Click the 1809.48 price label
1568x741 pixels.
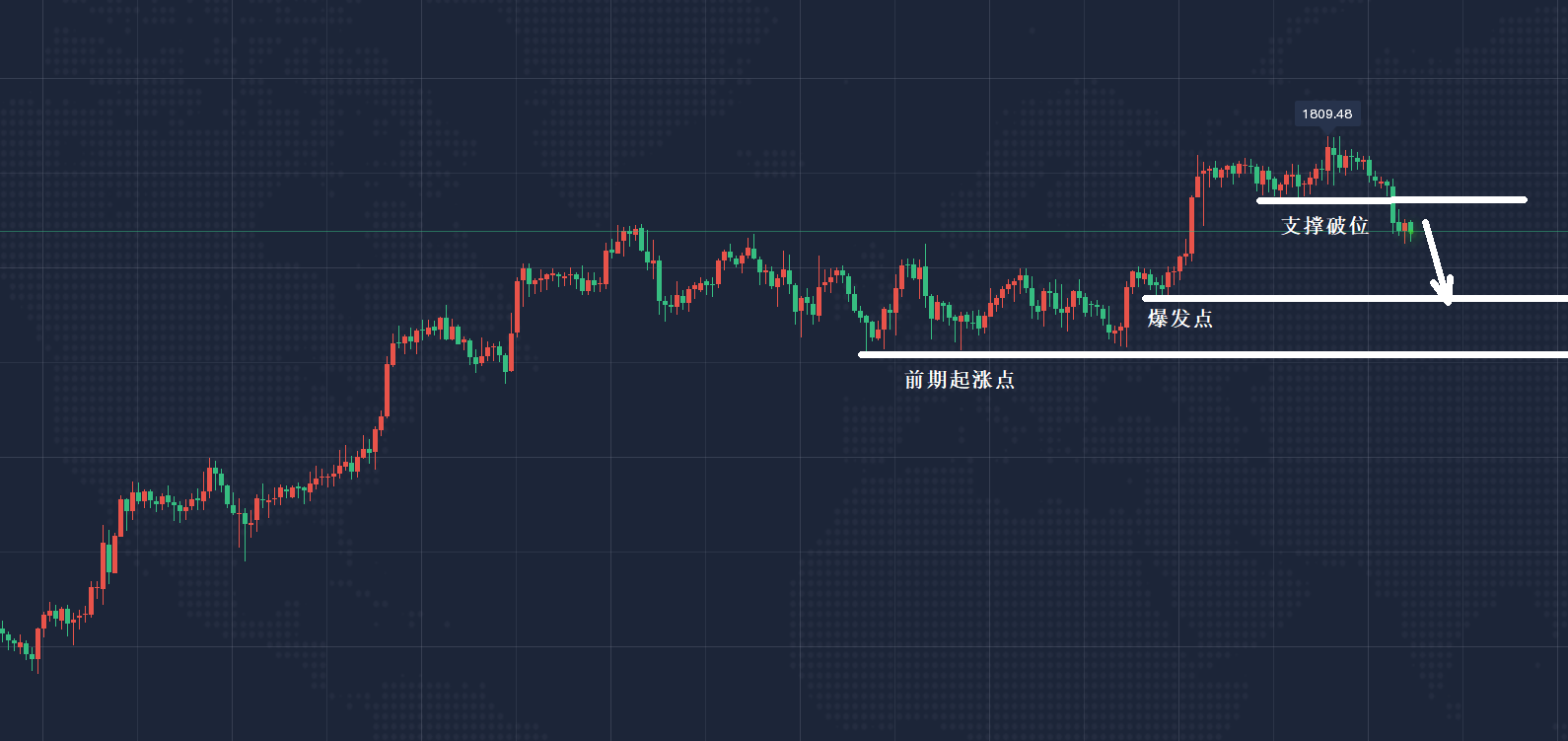coord(1326,113)
